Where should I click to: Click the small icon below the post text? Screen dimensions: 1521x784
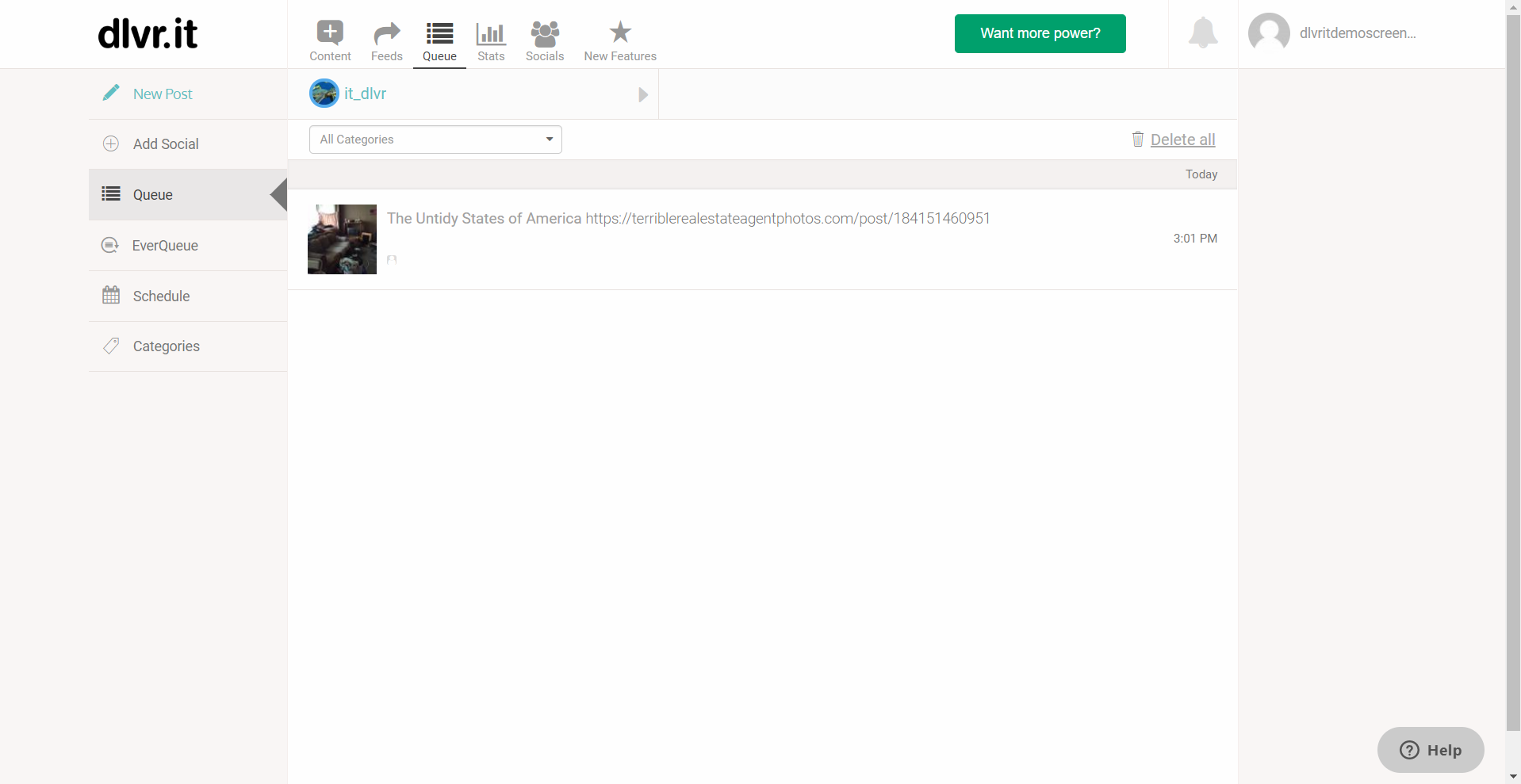coord(392,259)
